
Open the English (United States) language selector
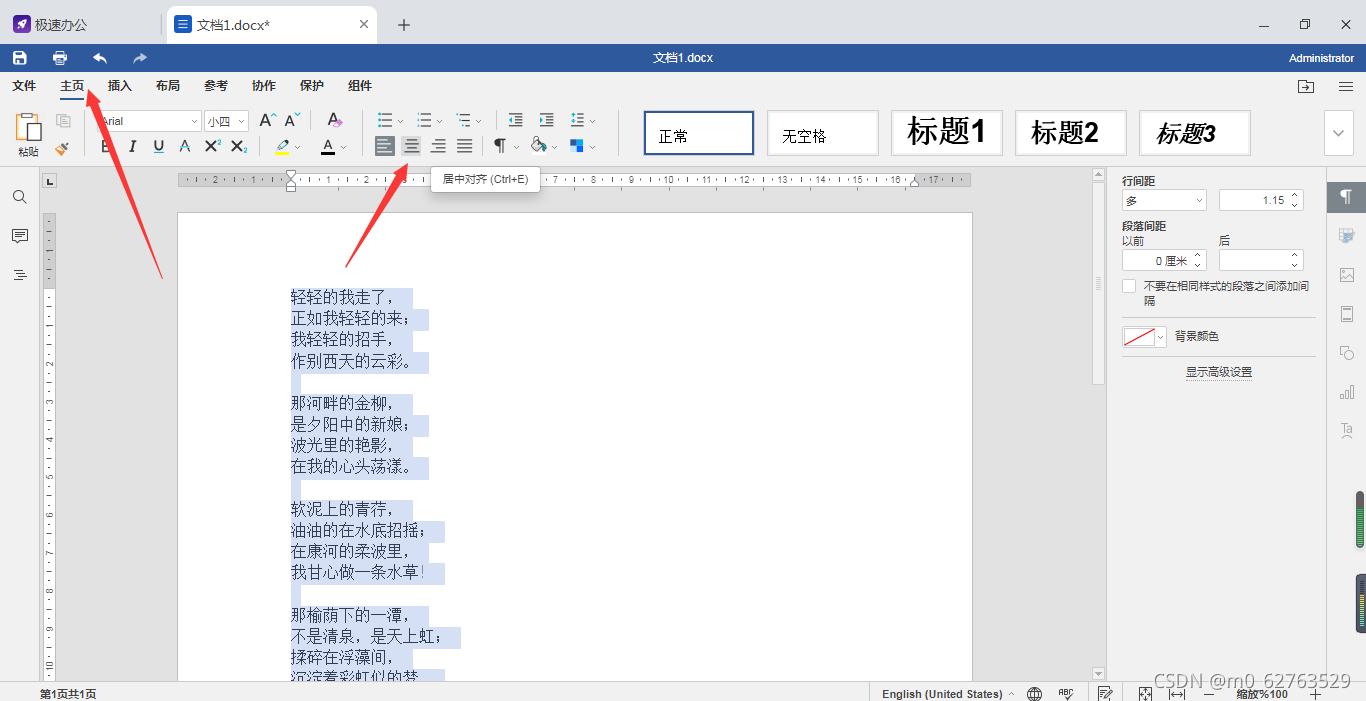[x=946, y=694]
